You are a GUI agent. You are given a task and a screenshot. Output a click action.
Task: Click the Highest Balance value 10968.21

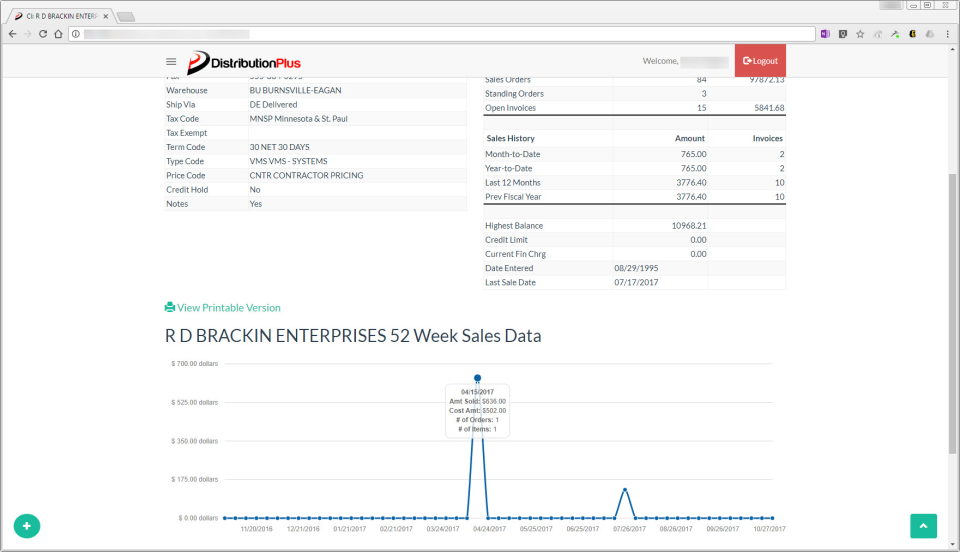689,226
